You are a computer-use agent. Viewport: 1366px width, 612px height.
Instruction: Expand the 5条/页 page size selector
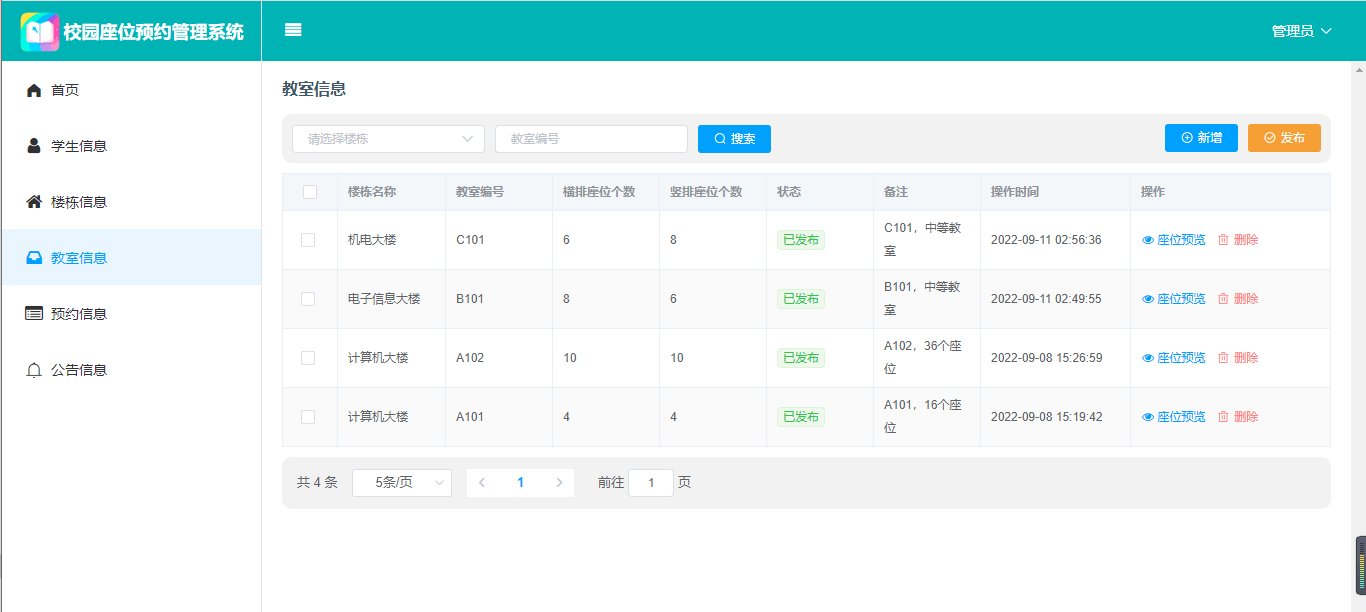[401, 483]
